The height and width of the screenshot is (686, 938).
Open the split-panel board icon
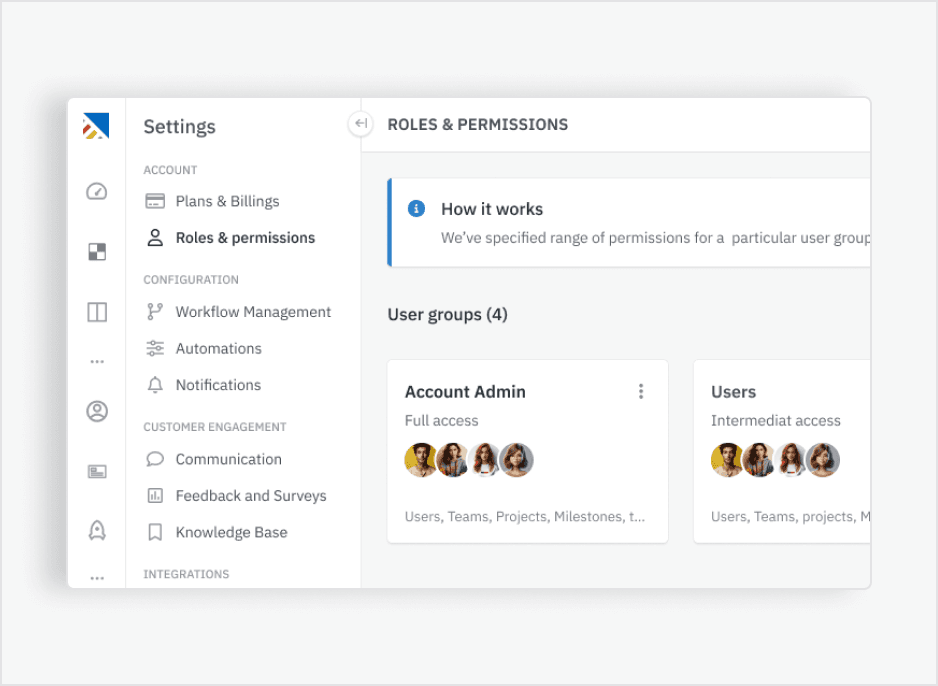(x=97, y=312)
